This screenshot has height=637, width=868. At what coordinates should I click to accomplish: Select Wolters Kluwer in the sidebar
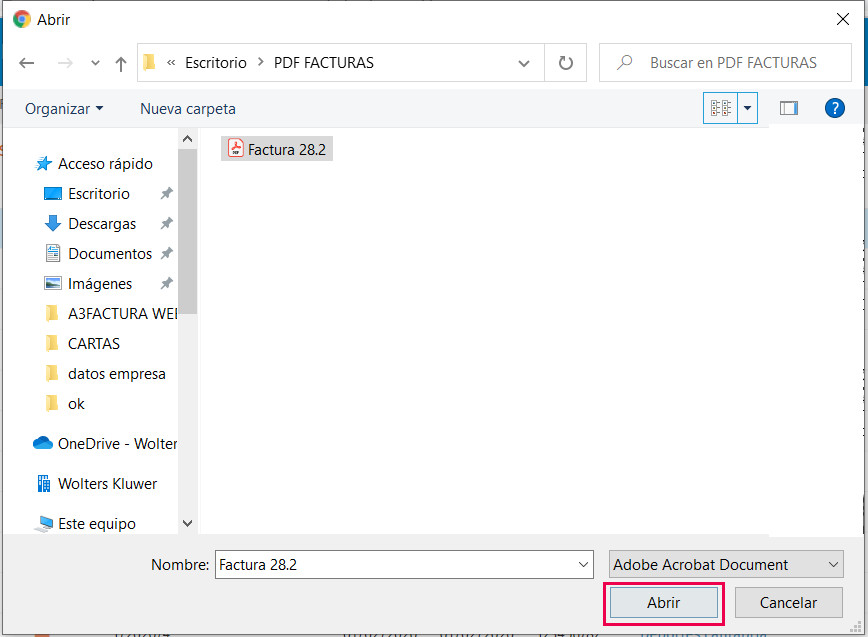click(x=96, y=484)
